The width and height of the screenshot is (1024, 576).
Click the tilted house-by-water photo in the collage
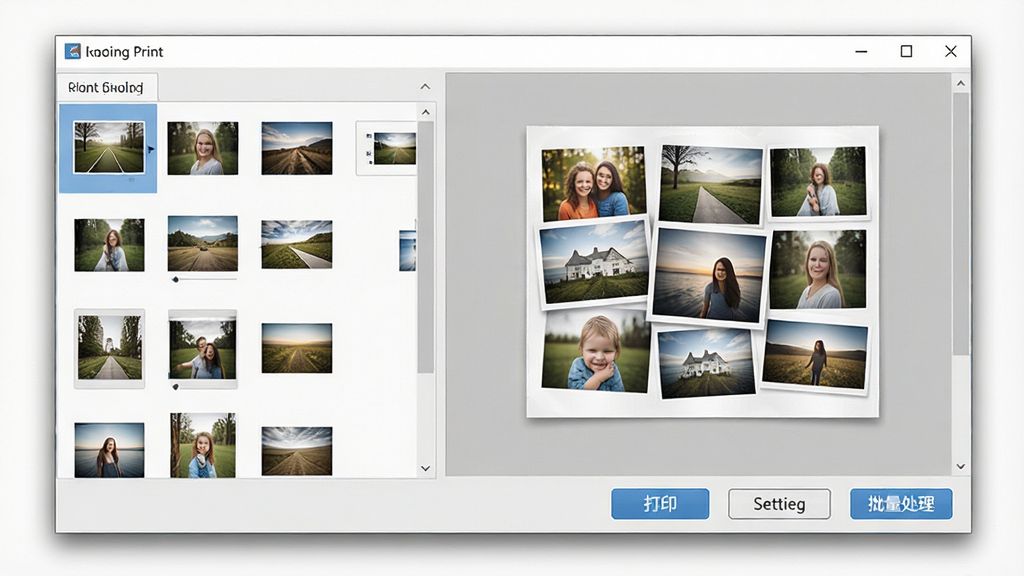coord(706,362)
